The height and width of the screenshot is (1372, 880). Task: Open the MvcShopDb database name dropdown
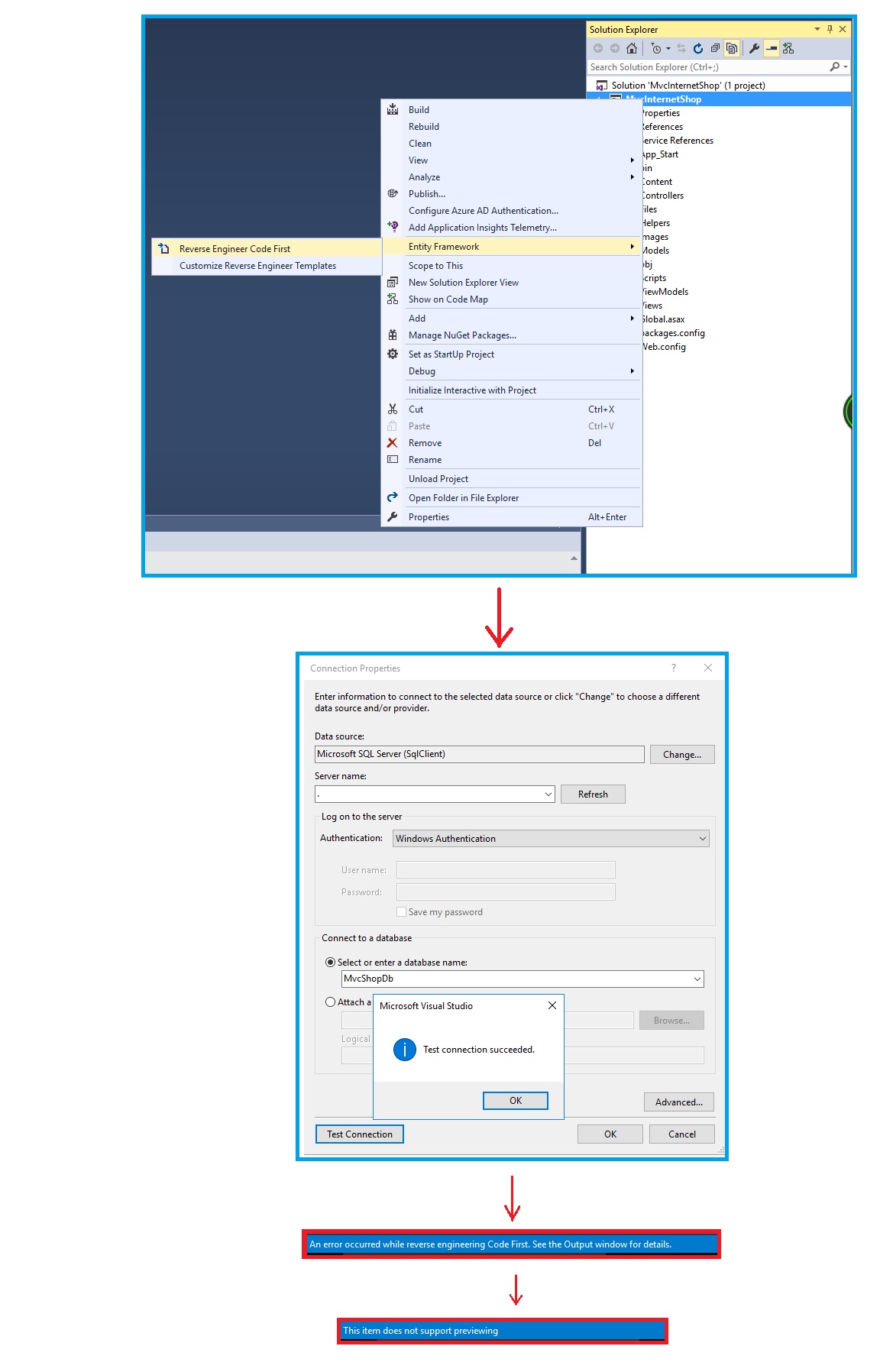tap(697, 979)
